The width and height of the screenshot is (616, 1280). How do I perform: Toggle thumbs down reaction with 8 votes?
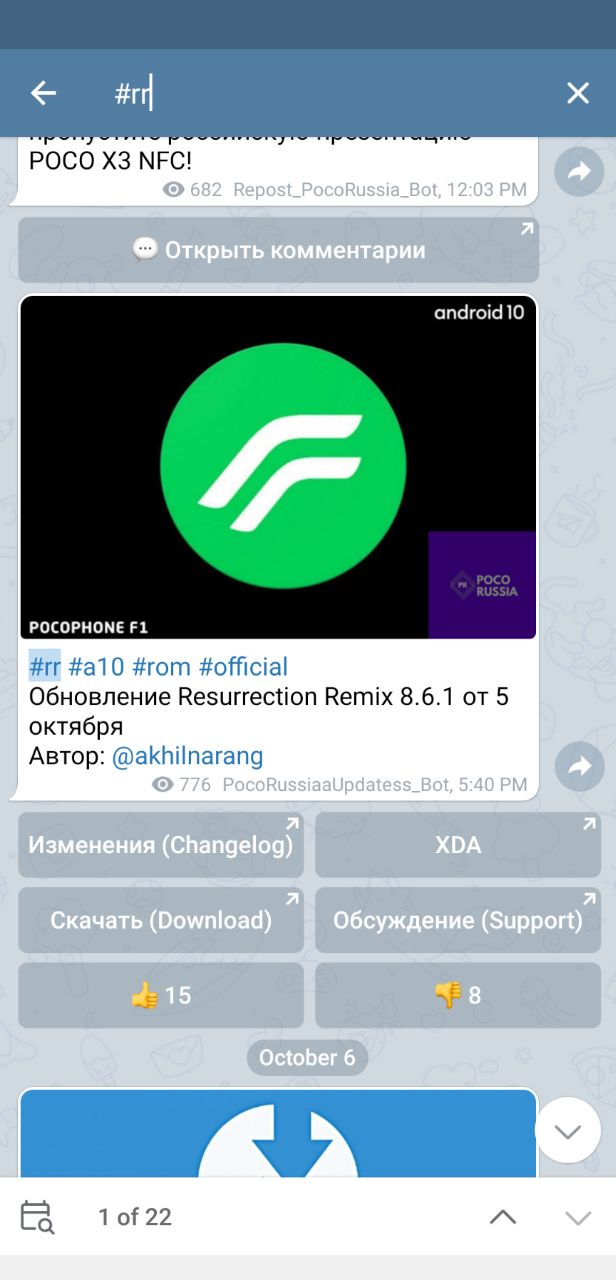pyautogui.click(x=458, y=995)
